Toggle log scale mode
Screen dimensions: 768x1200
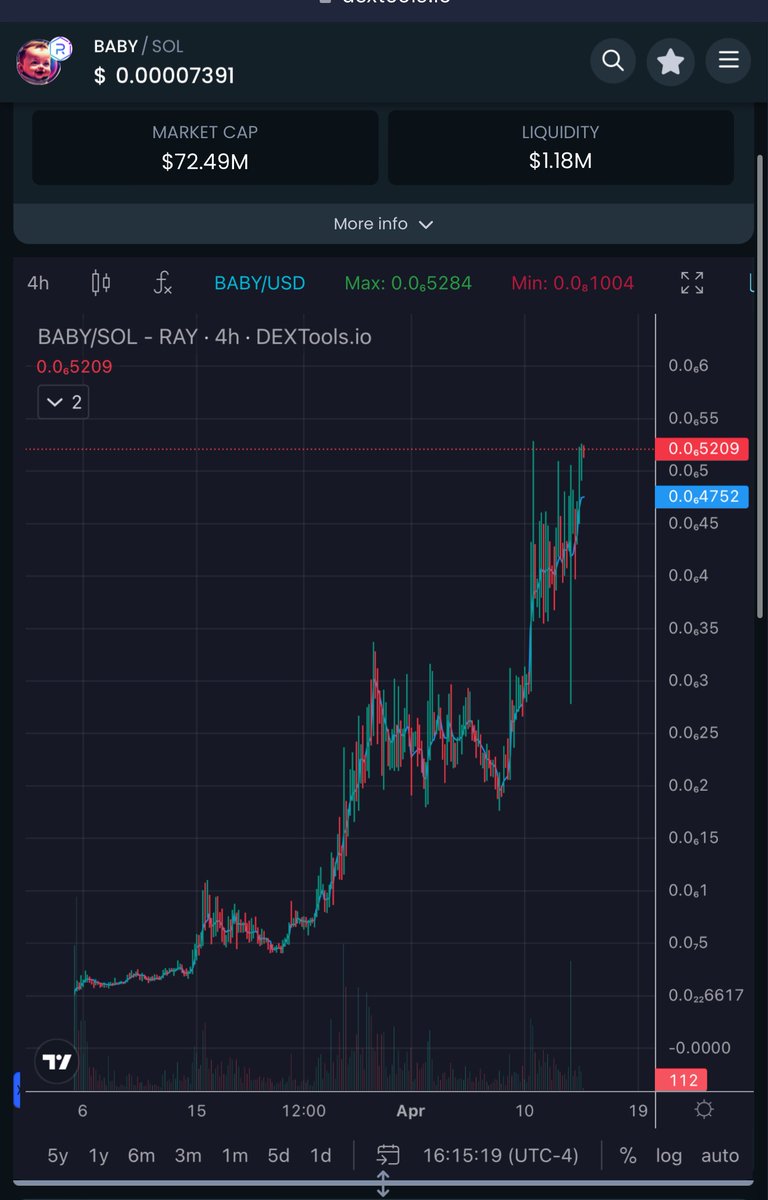click(669, 1155)
